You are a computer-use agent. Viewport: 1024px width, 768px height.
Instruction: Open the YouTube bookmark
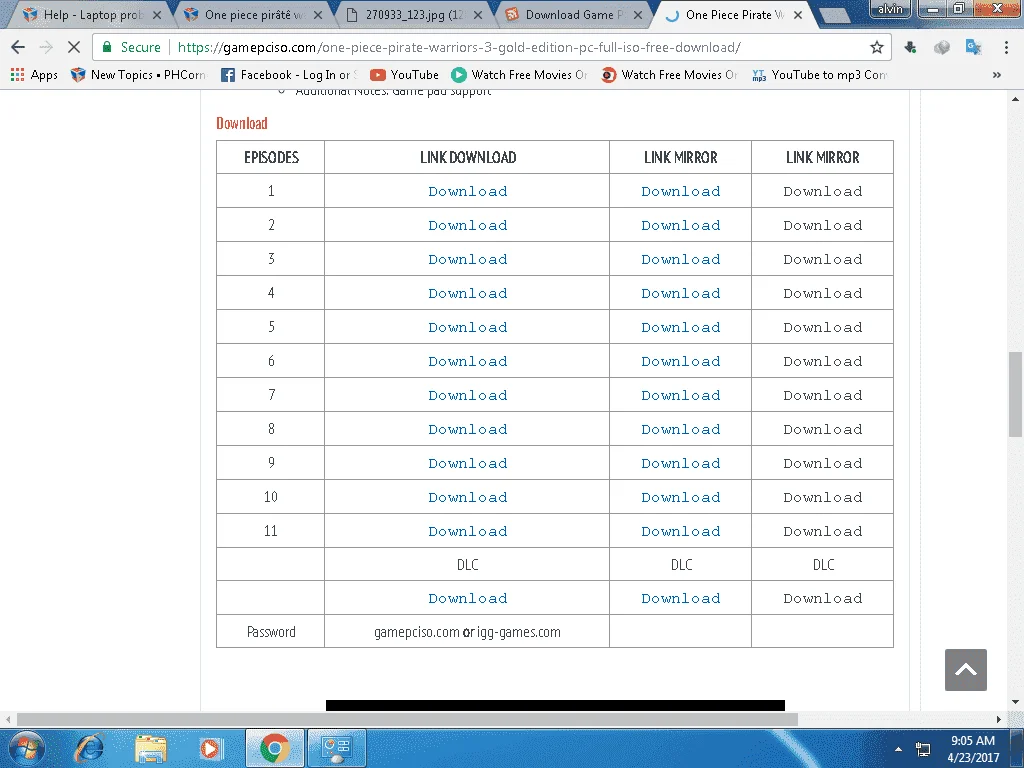pyautogui.click(x=404, y=75)
